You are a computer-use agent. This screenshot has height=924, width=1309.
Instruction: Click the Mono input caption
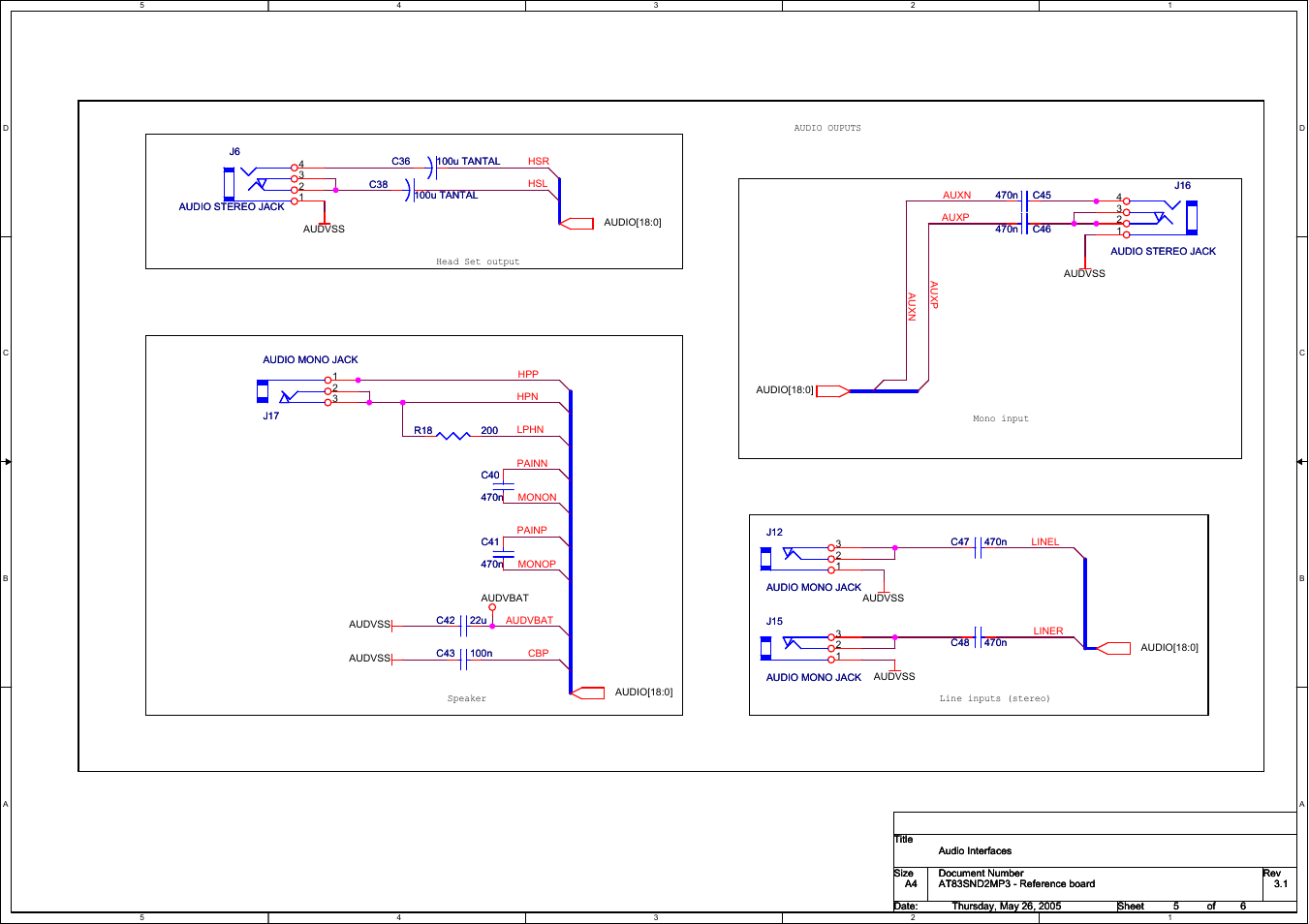pyautogui.click(x=1001, y=418)
